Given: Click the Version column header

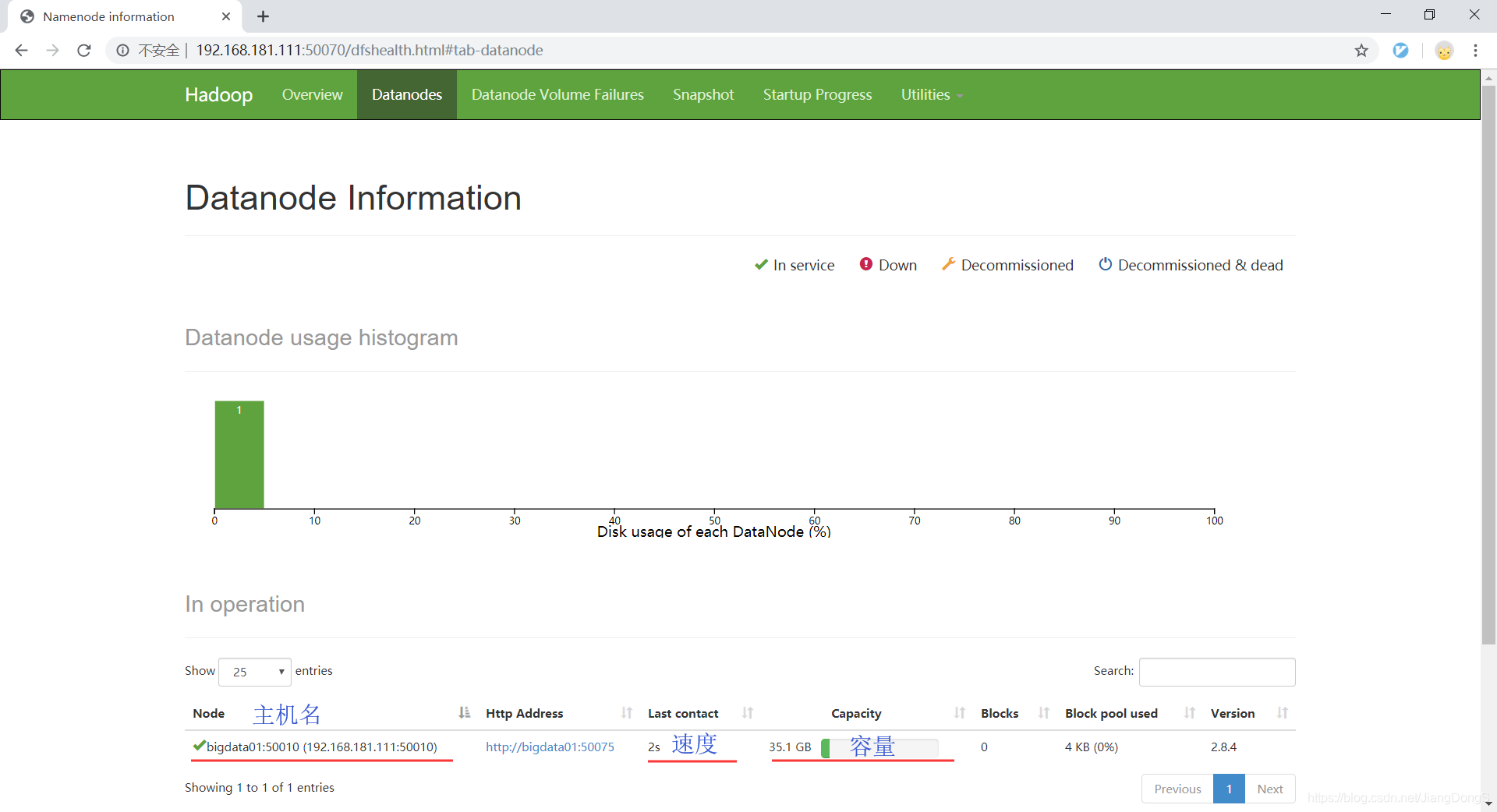Looking at the screenshot, I should 1233,713.
